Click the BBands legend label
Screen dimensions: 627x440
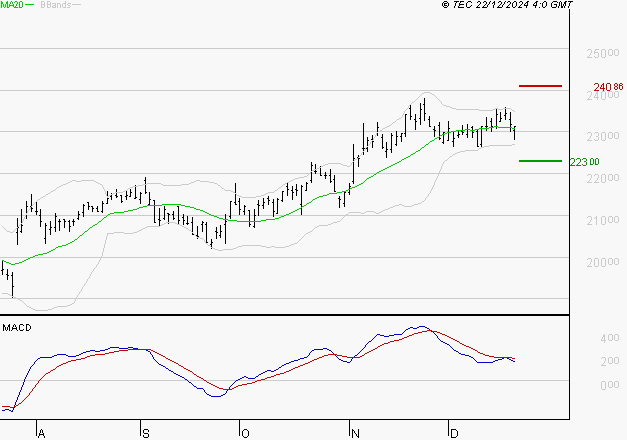tap(56, 5)
